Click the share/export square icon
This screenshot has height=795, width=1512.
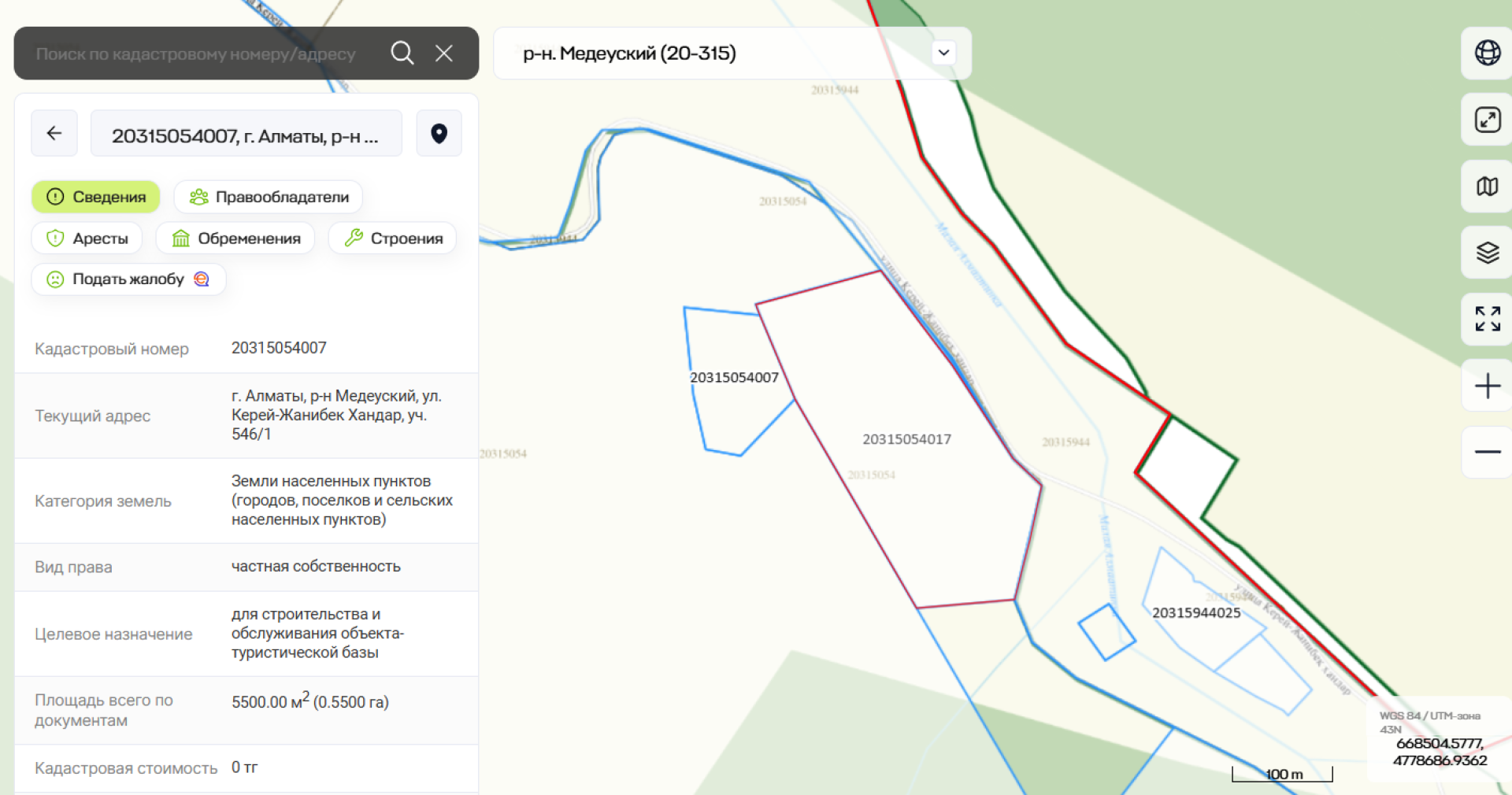(x=1487, y=120)
